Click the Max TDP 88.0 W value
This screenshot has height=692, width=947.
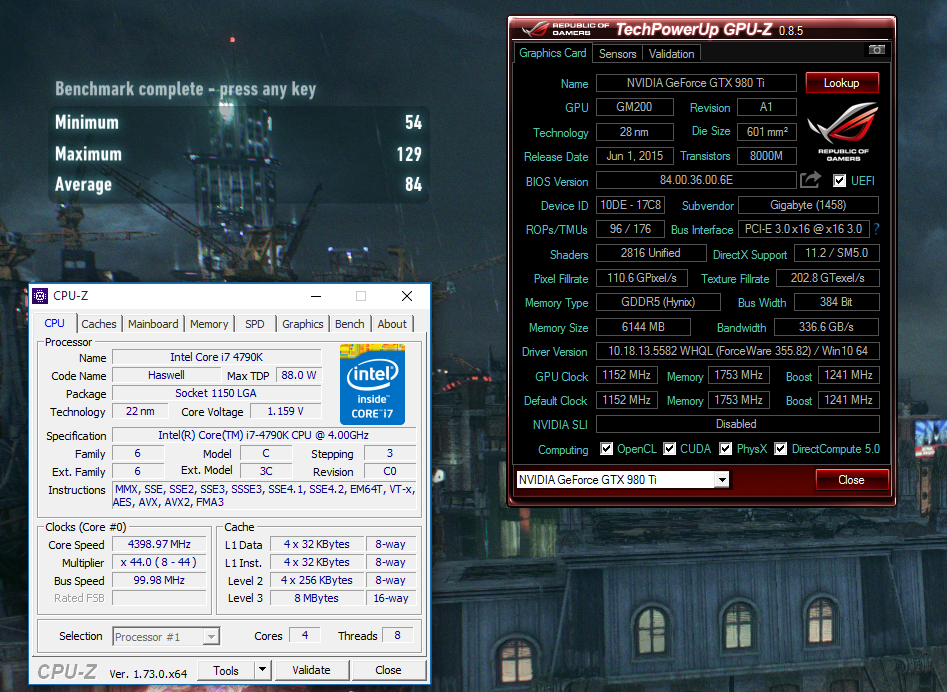click(x=298, y=375)
